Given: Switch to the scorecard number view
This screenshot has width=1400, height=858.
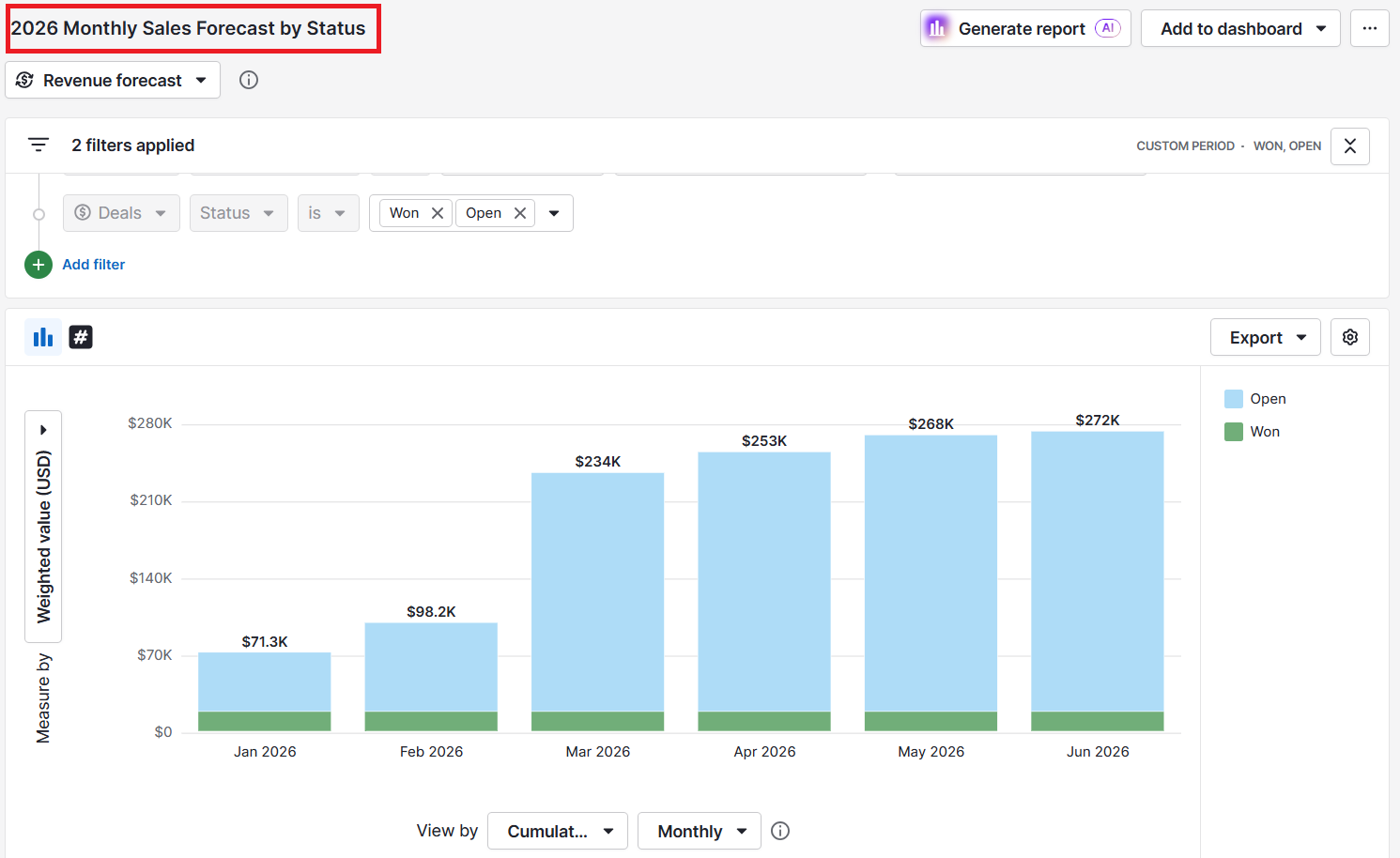Looking at the screenshot, I should point(81,337).
